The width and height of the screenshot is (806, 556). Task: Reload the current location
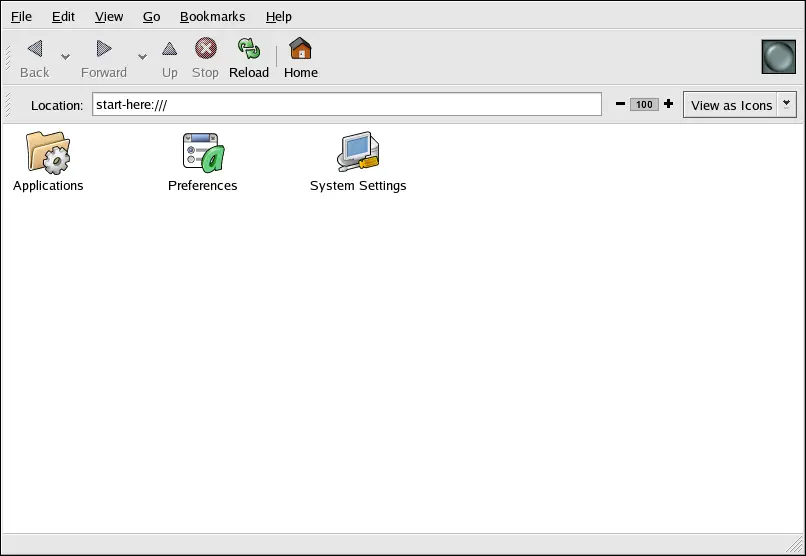click(x=249, y=50)
